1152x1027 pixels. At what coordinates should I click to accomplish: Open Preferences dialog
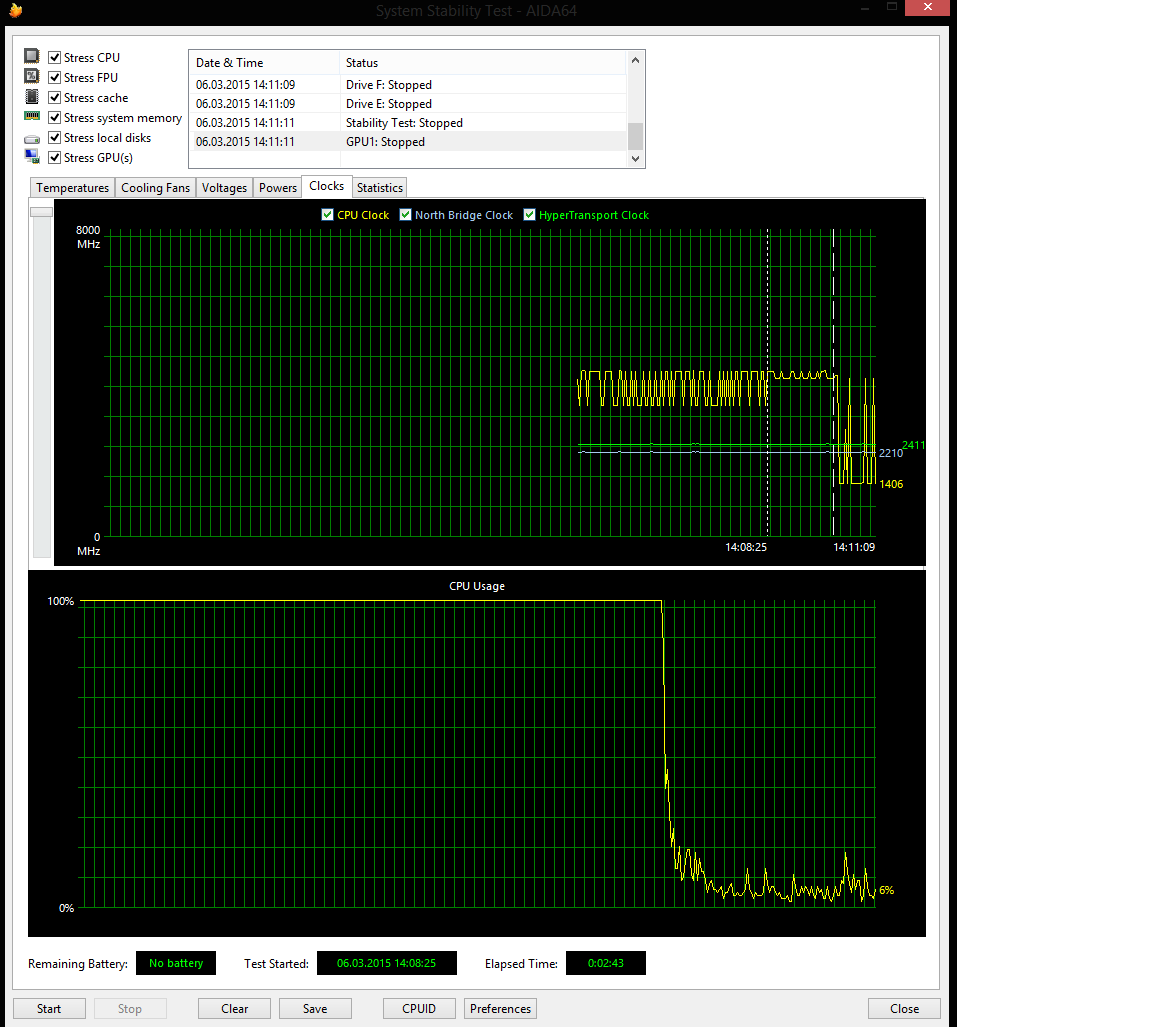pyautogui.click(x=500, y=1009)
